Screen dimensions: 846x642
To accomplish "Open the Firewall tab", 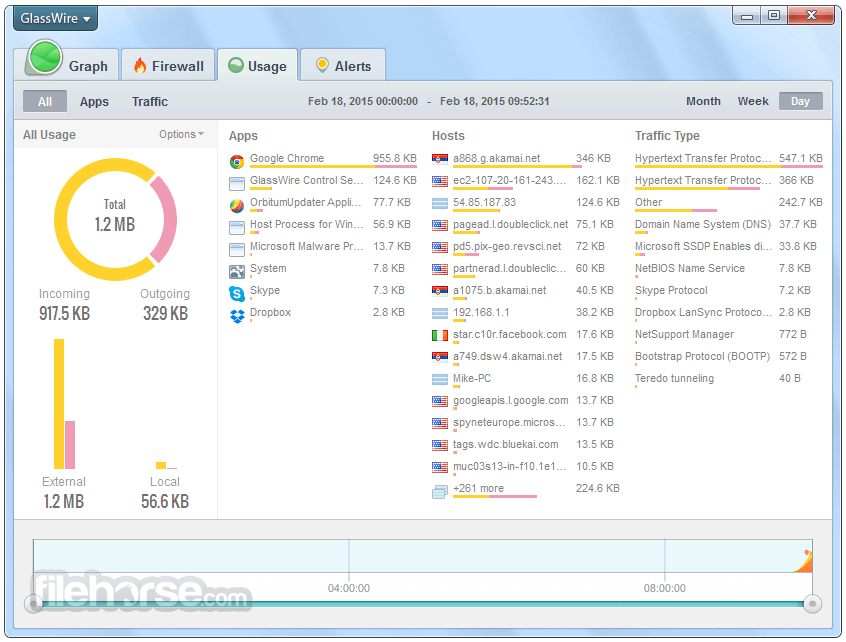I will pos(168,65).
